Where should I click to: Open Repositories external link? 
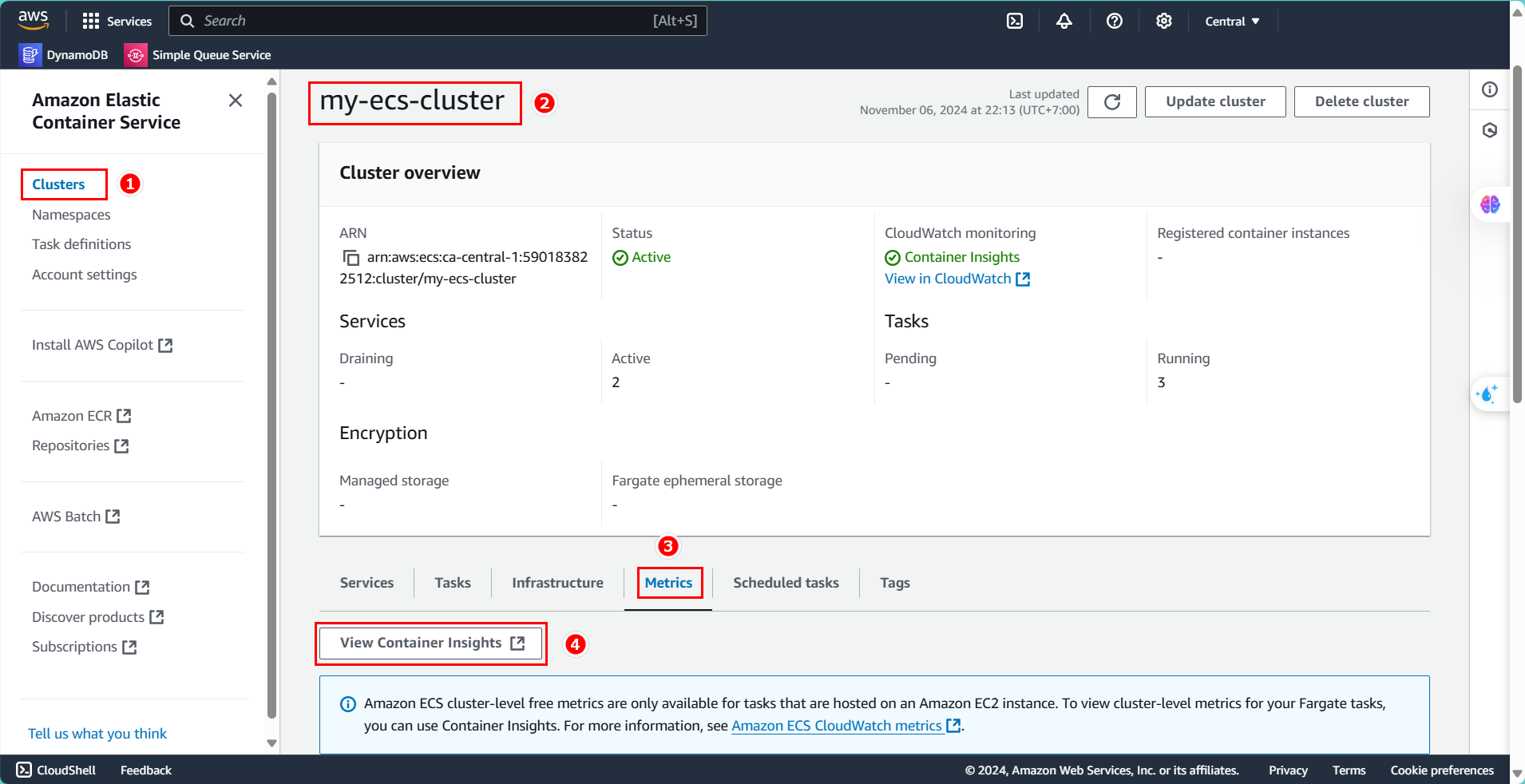tap(80, 445)
